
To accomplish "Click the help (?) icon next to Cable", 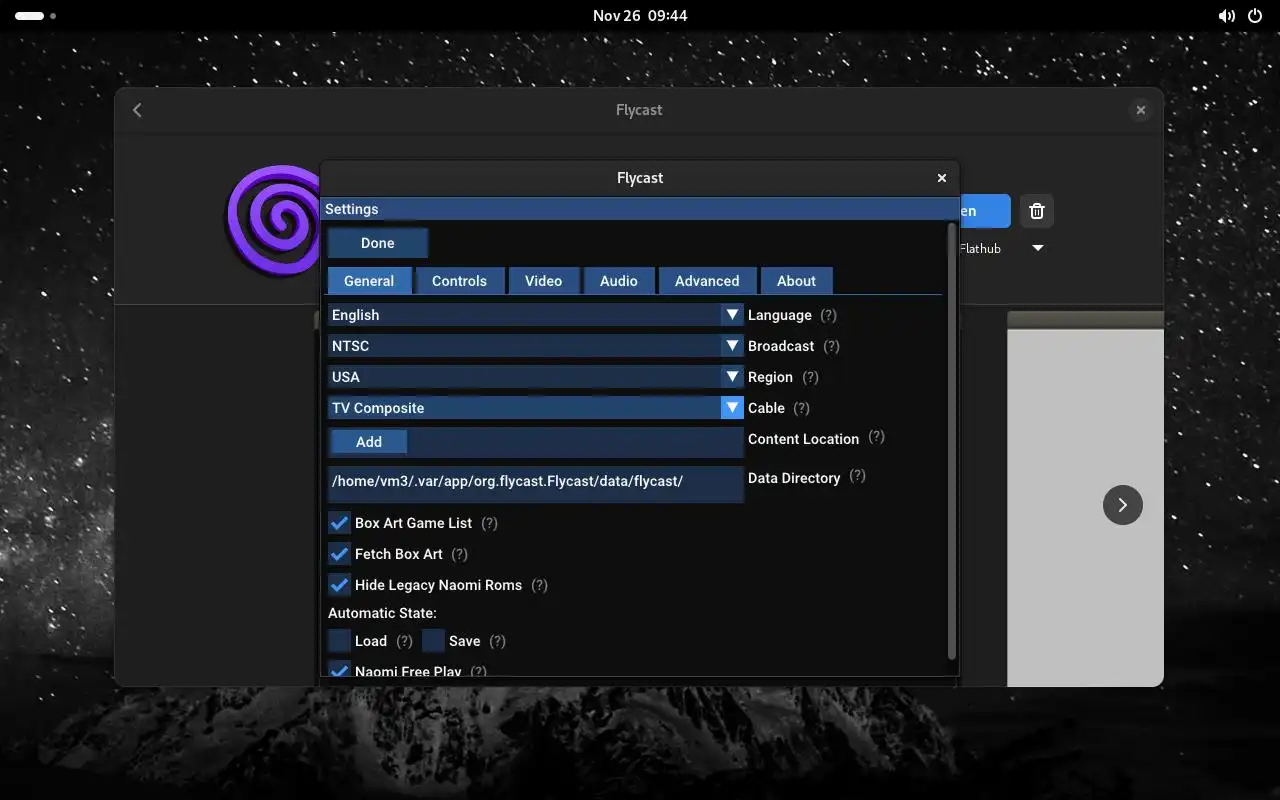I will point(801,408).
